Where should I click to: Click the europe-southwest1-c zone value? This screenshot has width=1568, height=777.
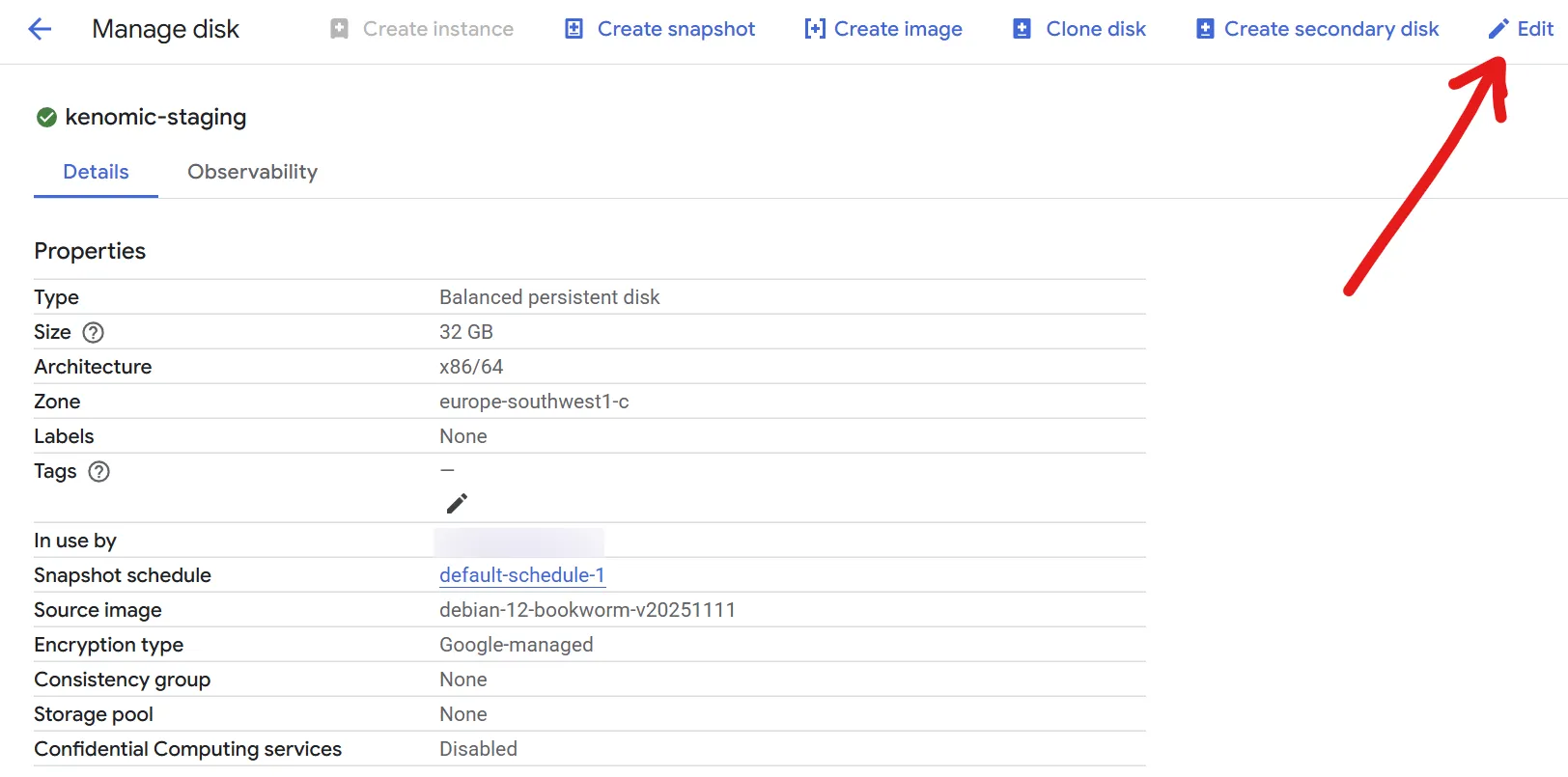(x=534, y=402)
